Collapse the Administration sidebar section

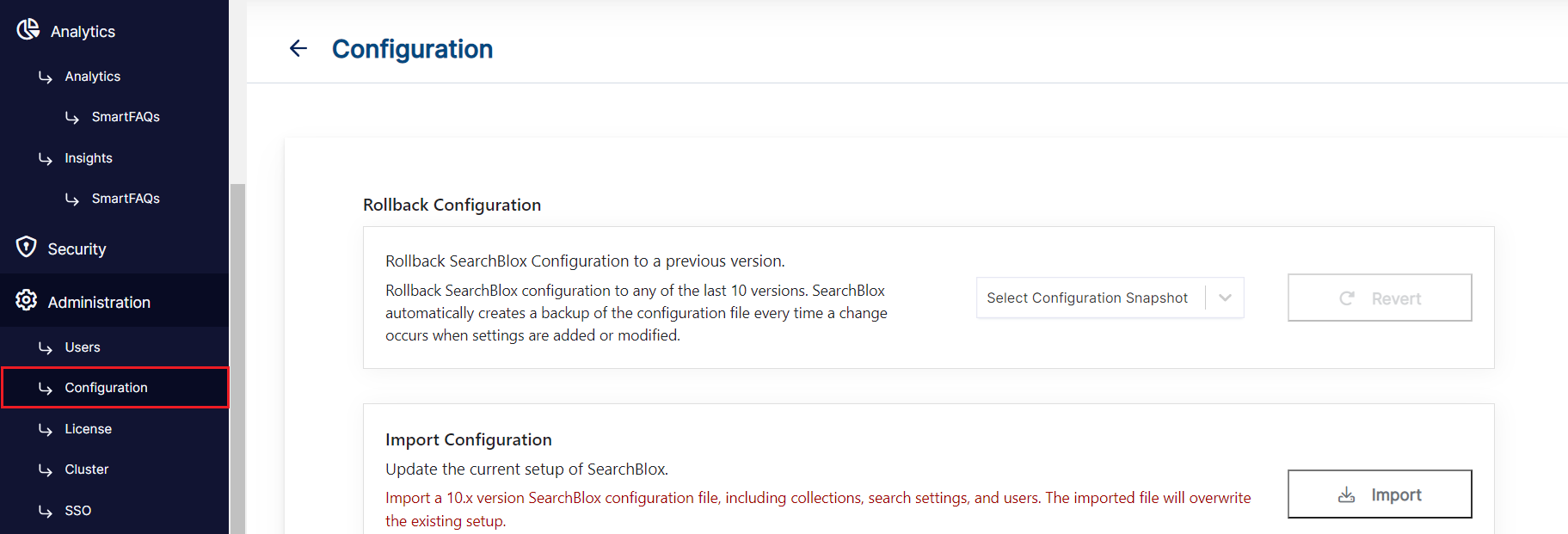99,302
